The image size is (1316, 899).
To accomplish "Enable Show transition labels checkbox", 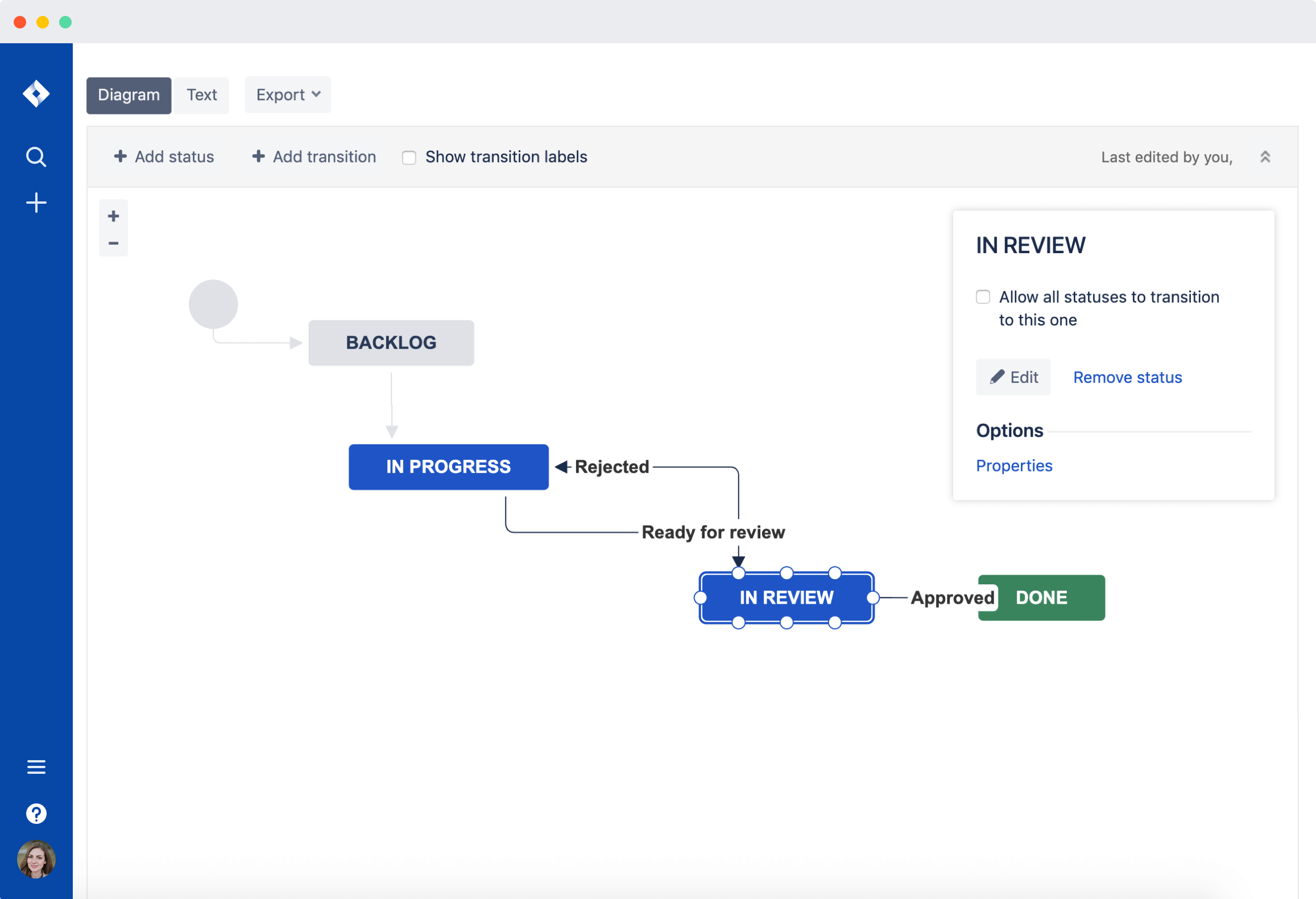I will (409, 157).
